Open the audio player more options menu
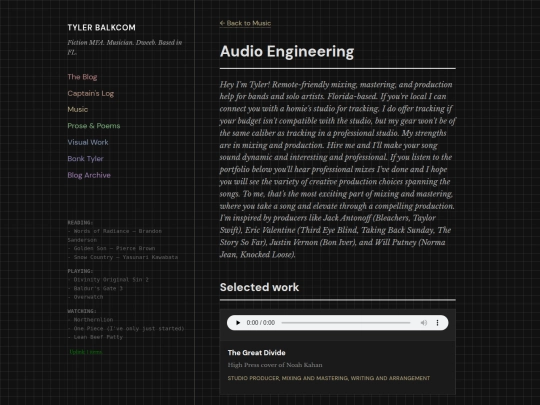Viewport: 540px width, 405px height. click(437, 323)
